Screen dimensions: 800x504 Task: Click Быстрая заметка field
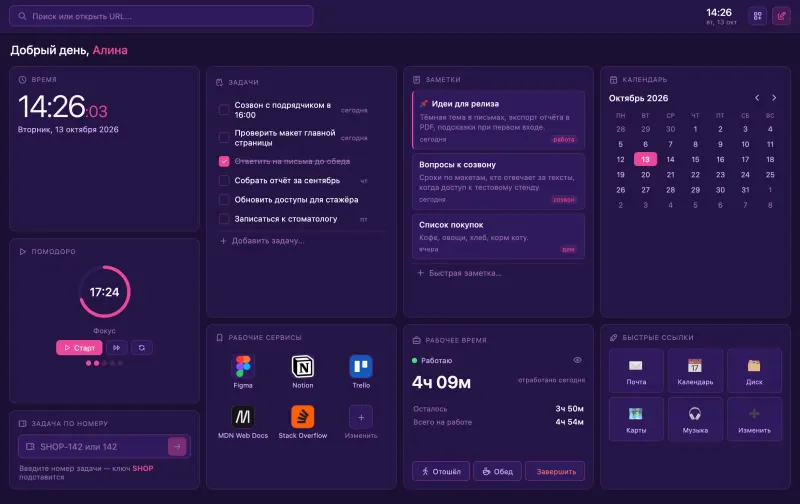point(498,273)
